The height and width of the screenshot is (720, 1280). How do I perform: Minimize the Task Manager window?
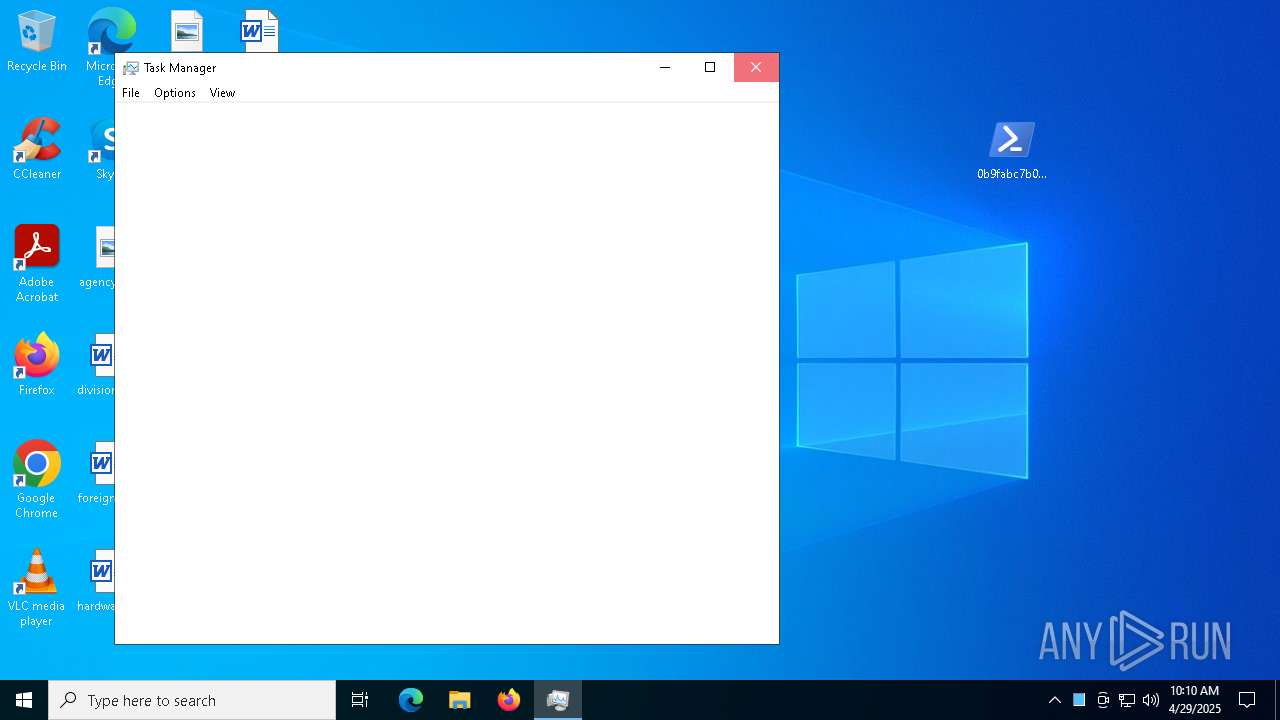tap(665, 67)
